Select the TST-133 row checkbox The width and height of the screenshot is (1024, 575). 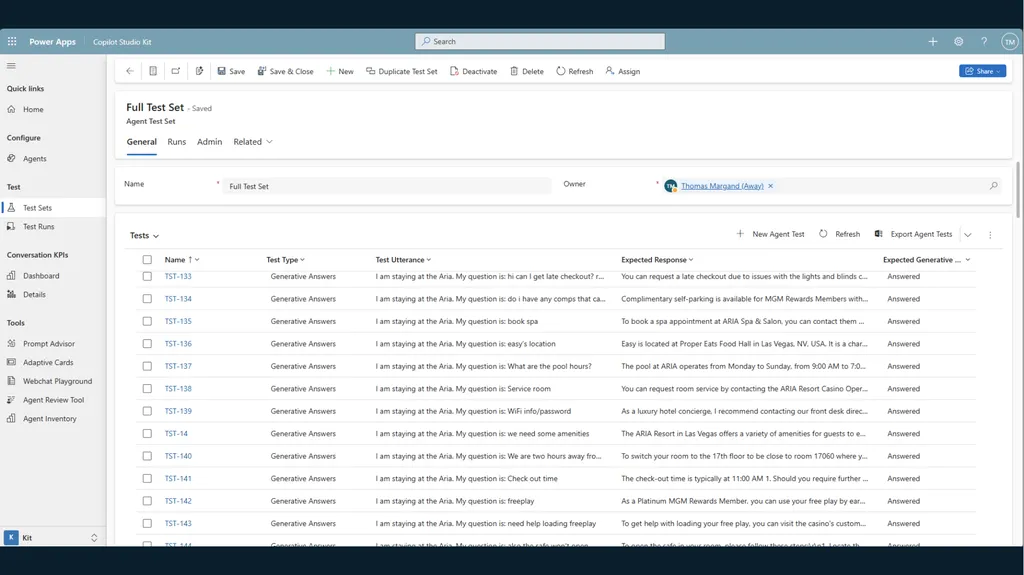click(x=147, y=276)
